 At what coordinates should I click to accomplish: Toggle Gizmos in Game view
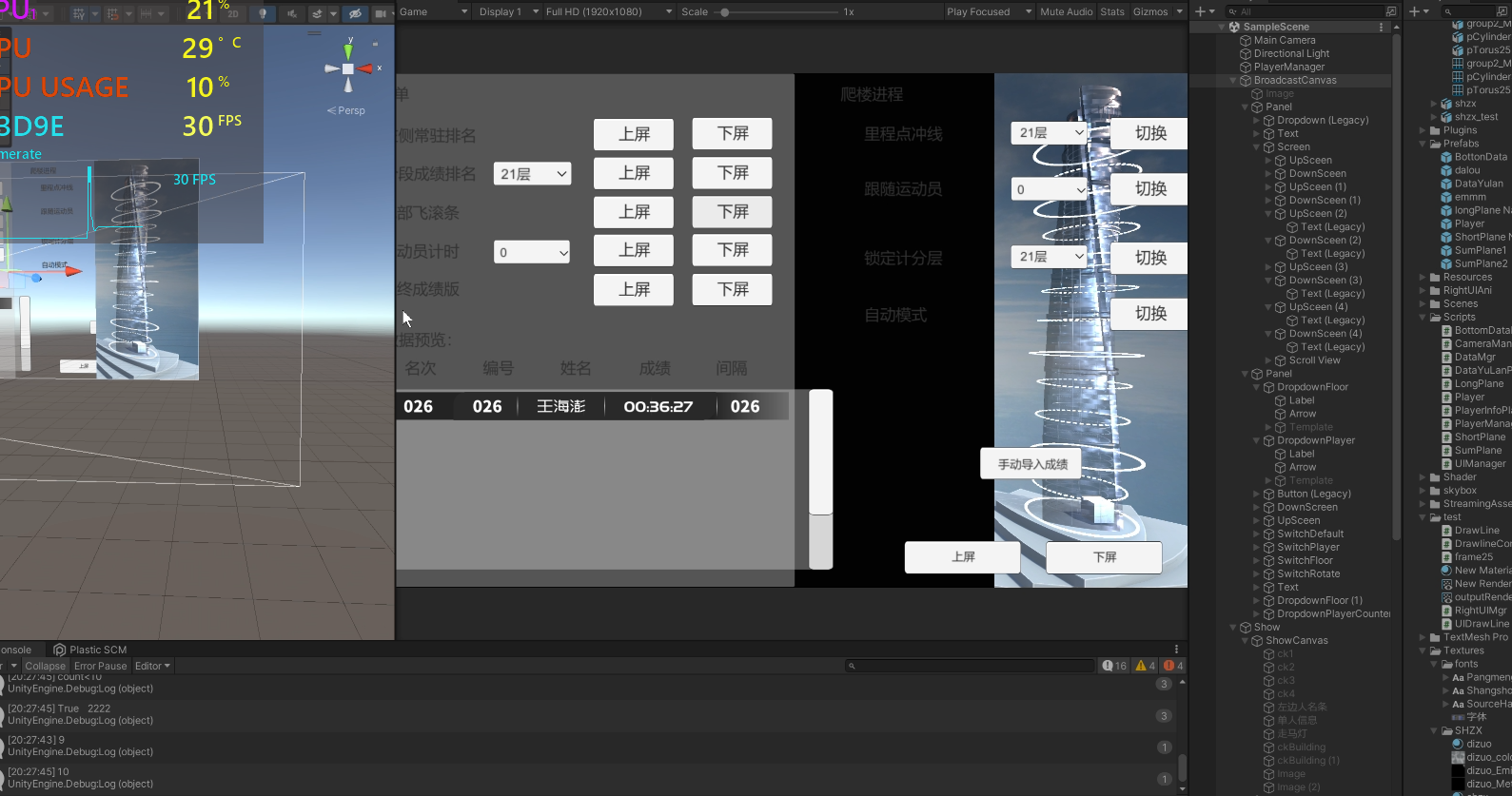click(1150, 11)
